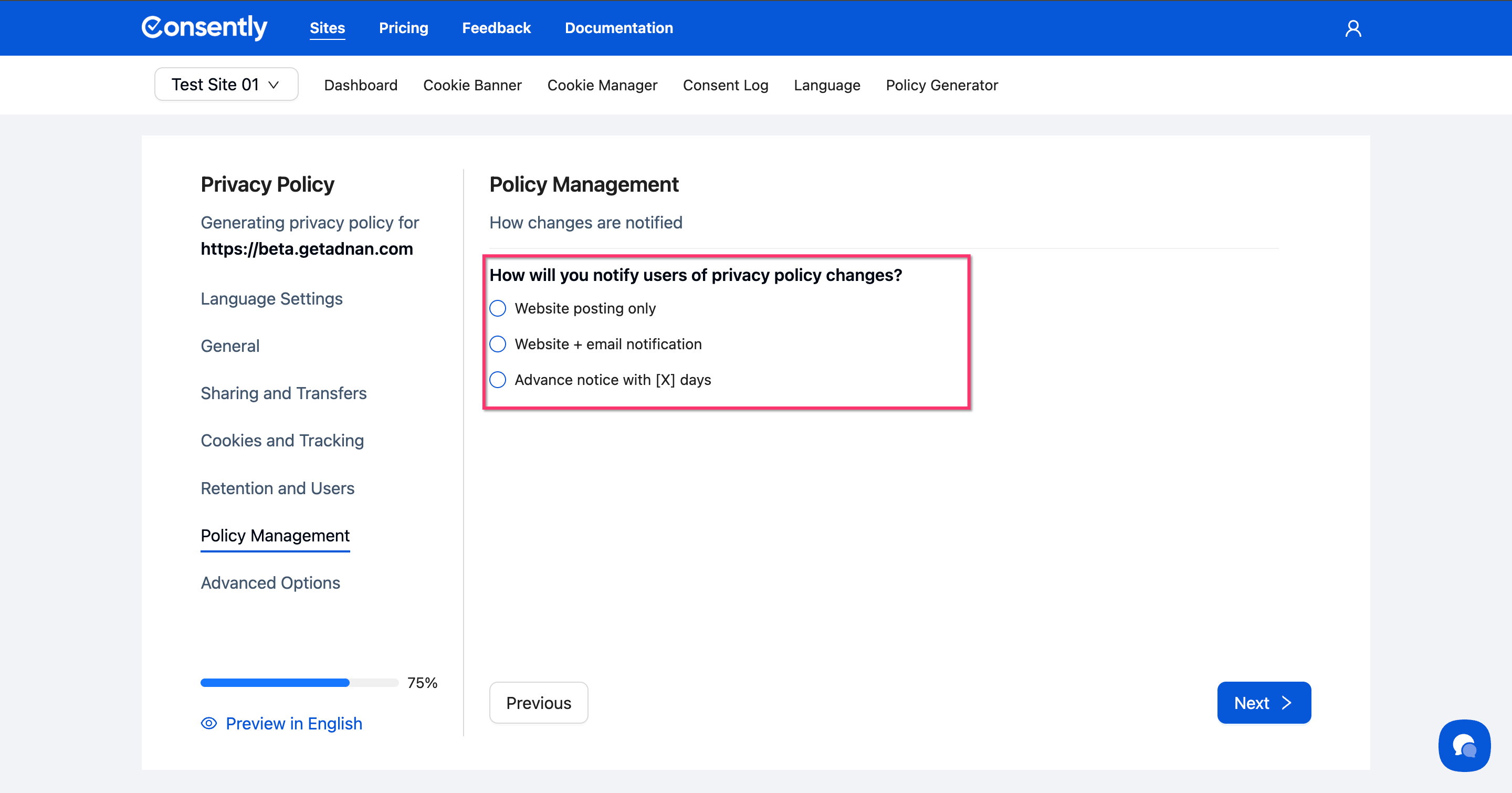
Task: Go to Pricing in top navigation
Action: click(x=403, y=28)
